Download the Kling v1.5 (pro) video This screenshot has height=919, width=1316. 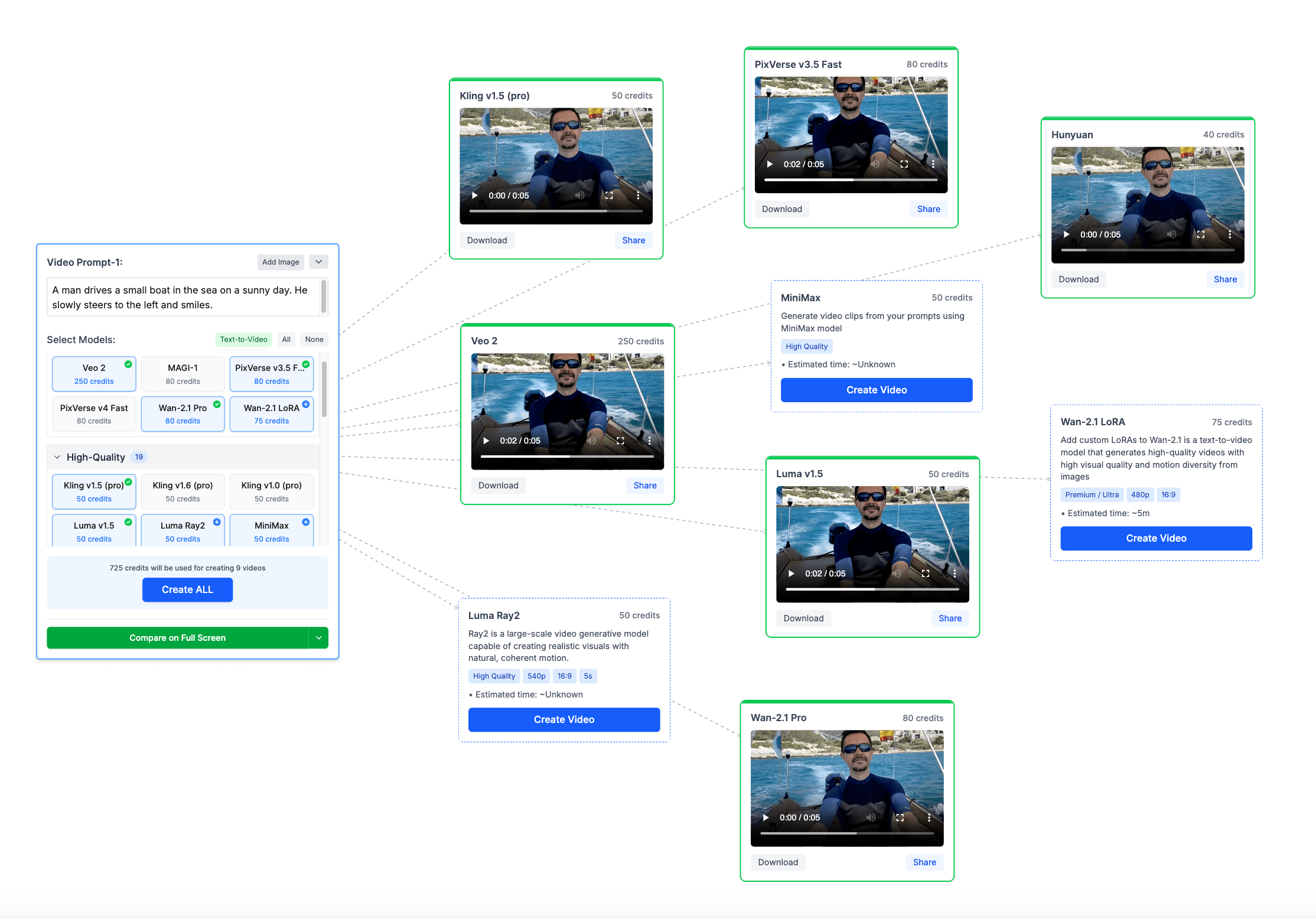(x=487, y=240)
